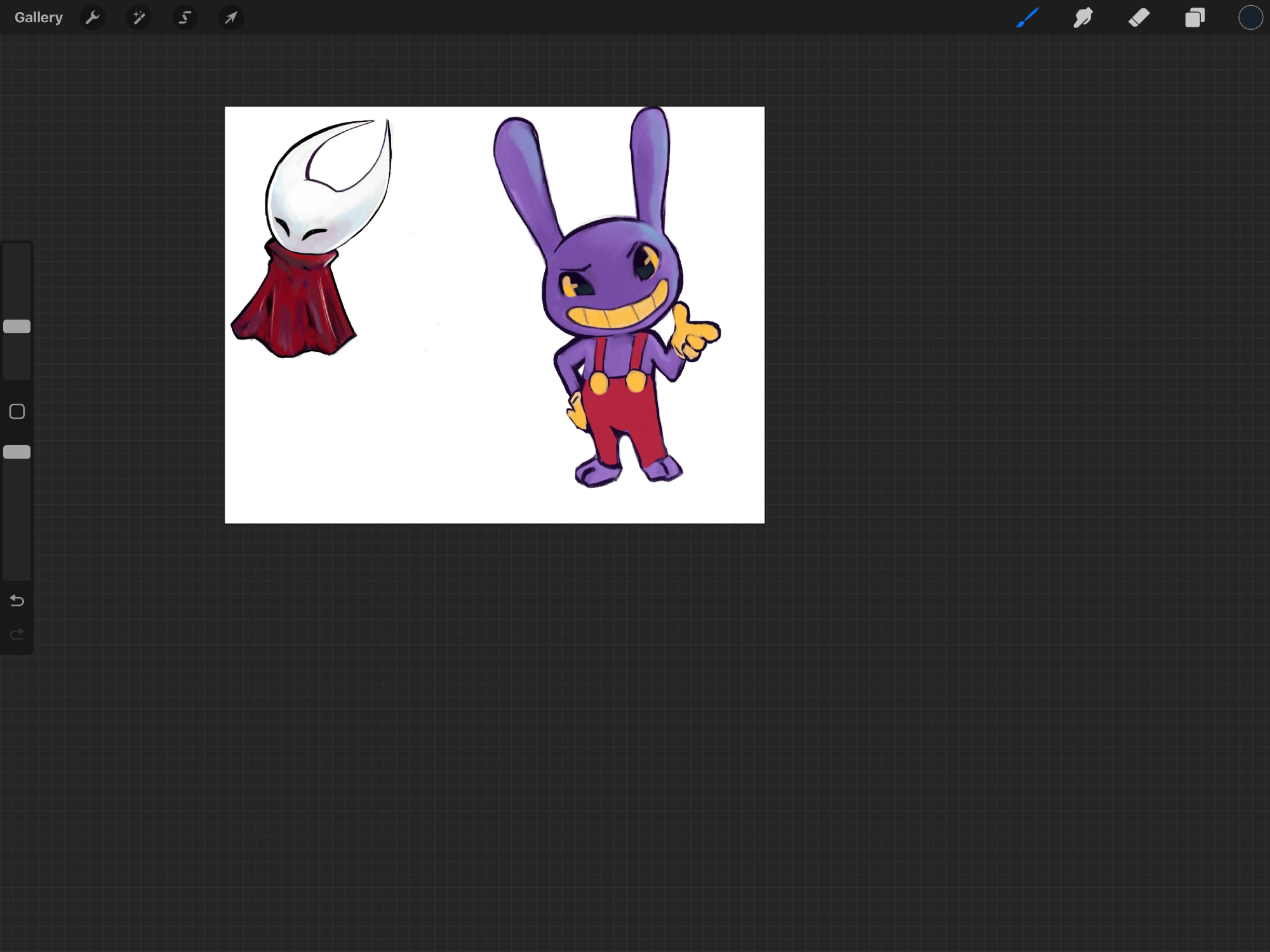Return to the Gallery
The width and height of the screenshot is (1270, 952).
coord(39,18)
